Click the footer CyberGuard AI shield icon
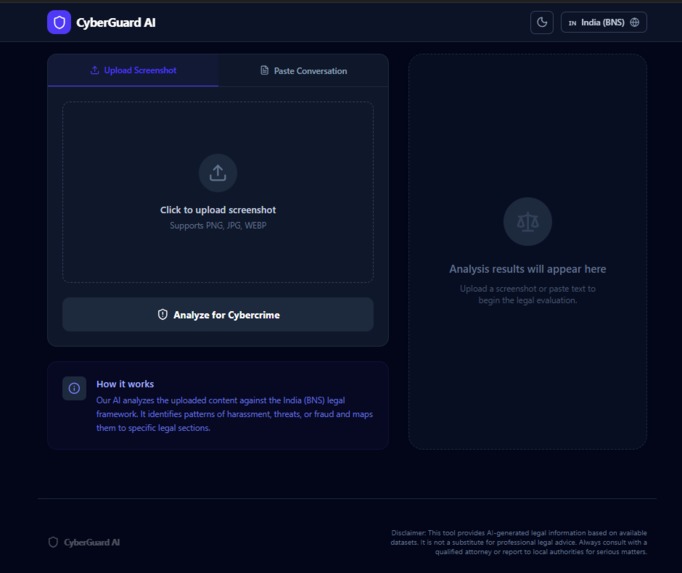 click(53, 542)
